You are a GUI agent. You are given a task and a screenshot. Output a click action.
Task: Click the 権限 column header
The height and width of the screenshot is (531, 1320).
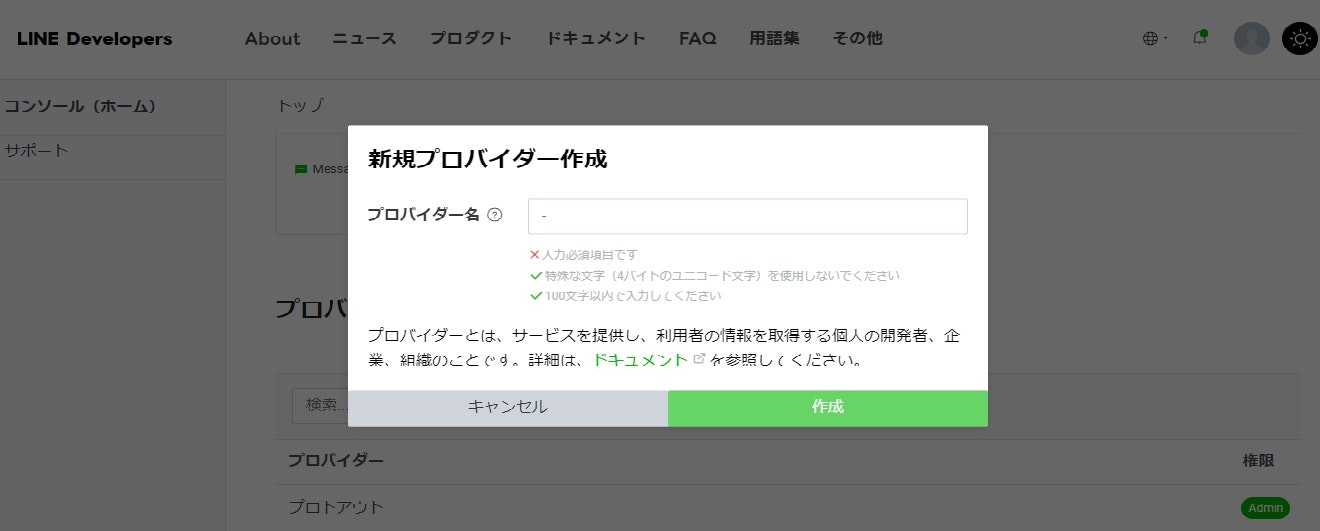(x=1258, y=461)
